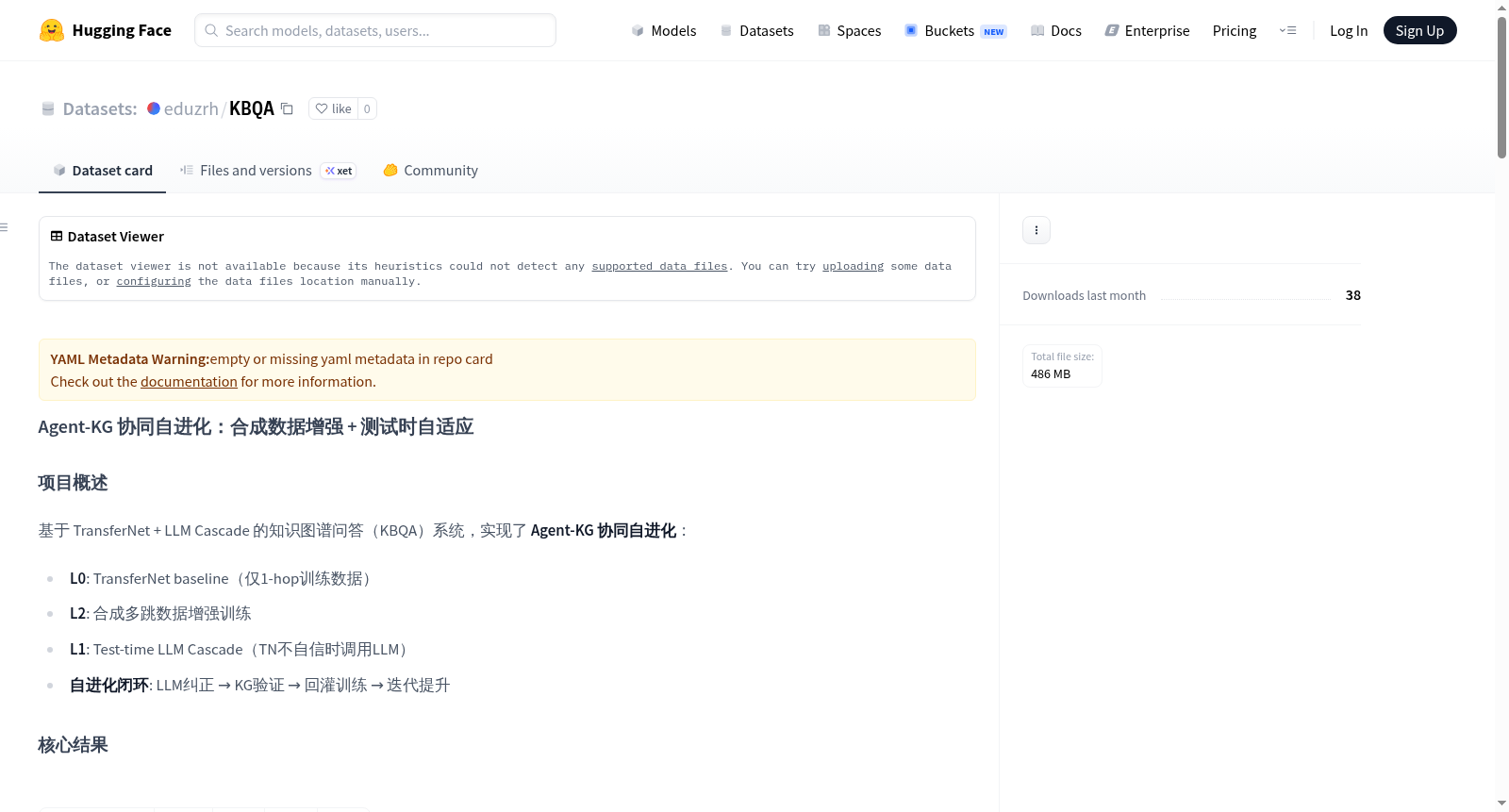
Task: Expand the more navigation menu dropdown
Action: [1287, 30]
